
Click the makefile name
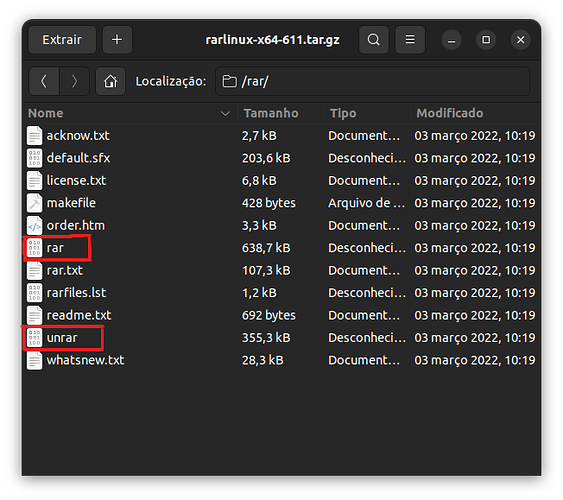point(71,203)
